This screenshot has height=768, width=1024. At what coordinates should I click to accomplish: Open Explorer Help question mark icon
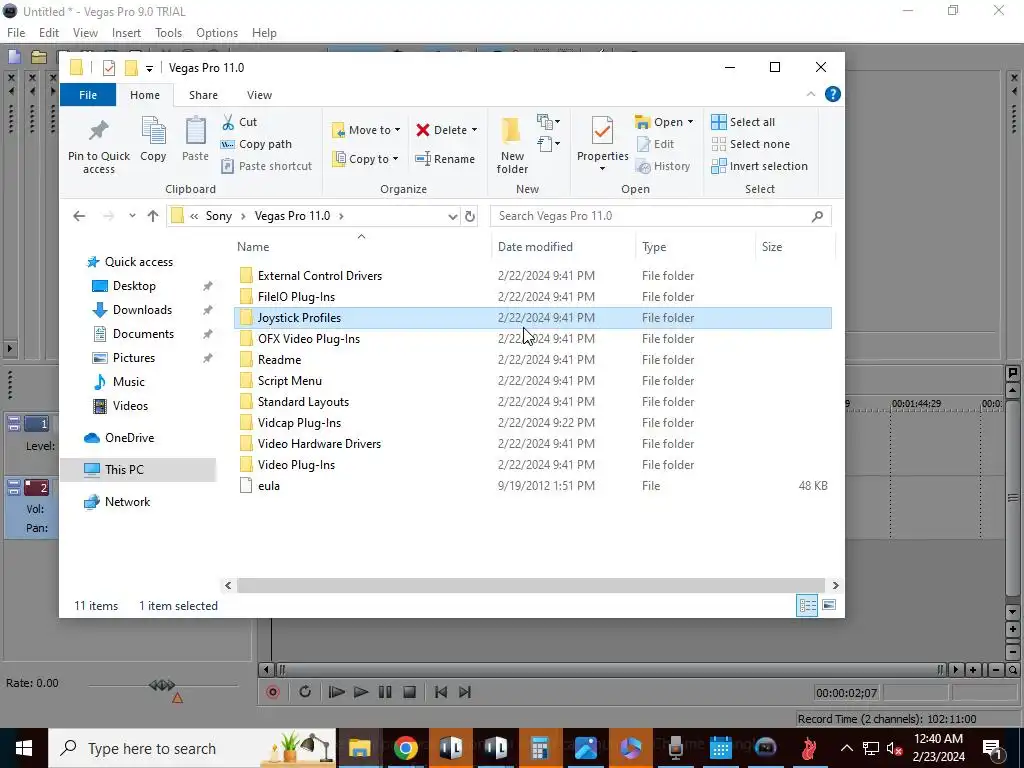point(833,94)
